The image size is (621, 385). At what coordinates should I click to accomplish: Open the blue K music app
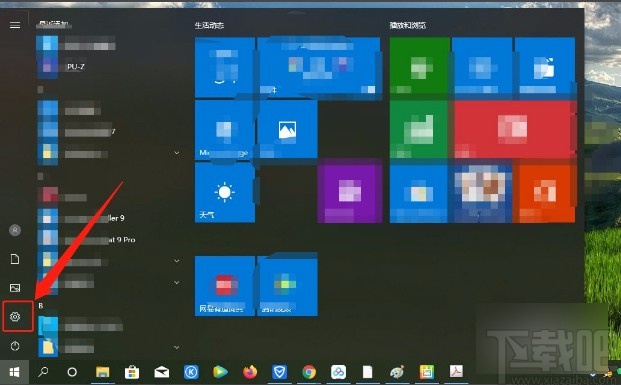click(191, 372)
